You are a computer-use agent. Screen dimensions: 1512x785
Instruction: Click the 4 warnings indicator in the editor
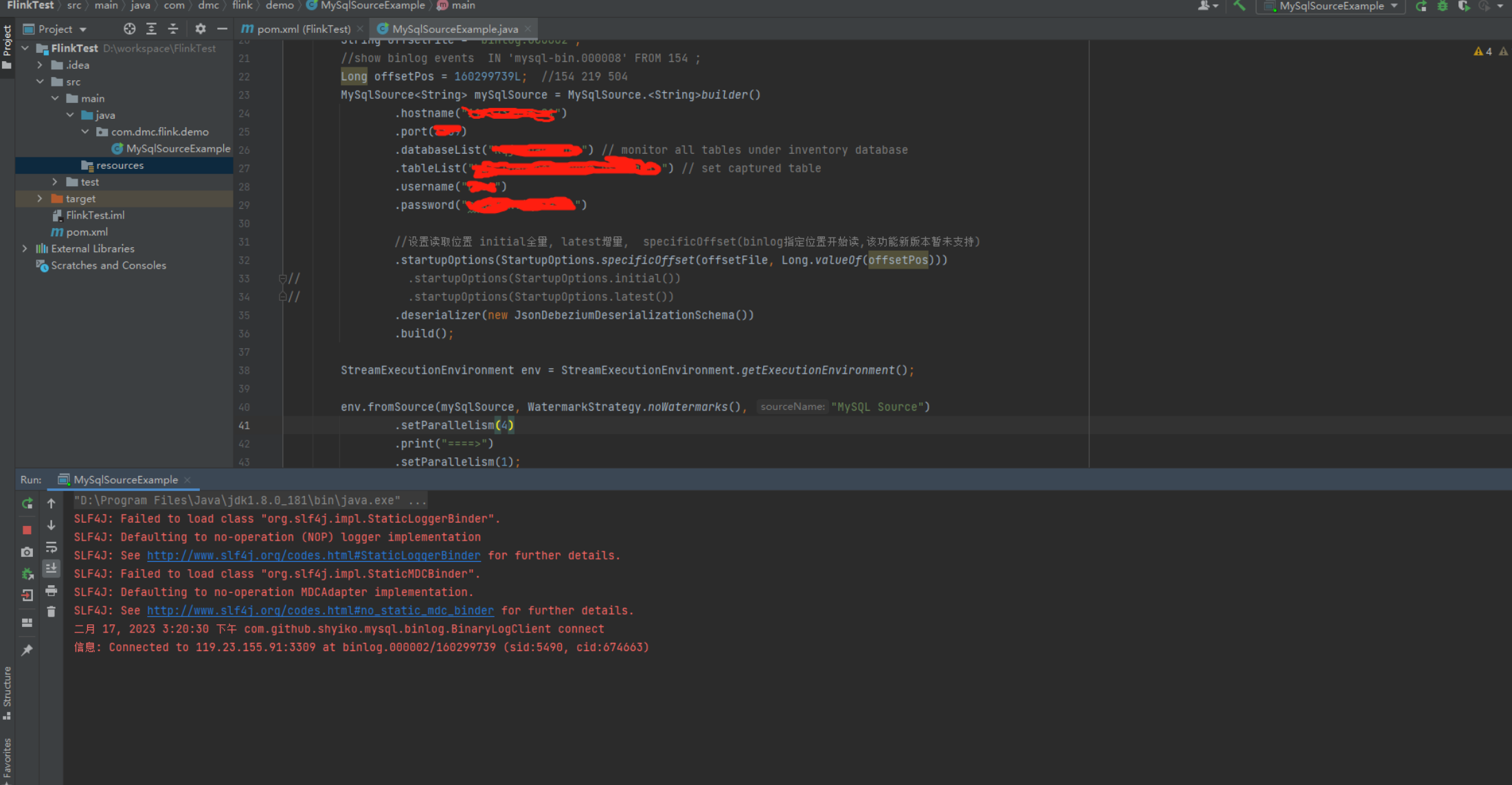1483,52
